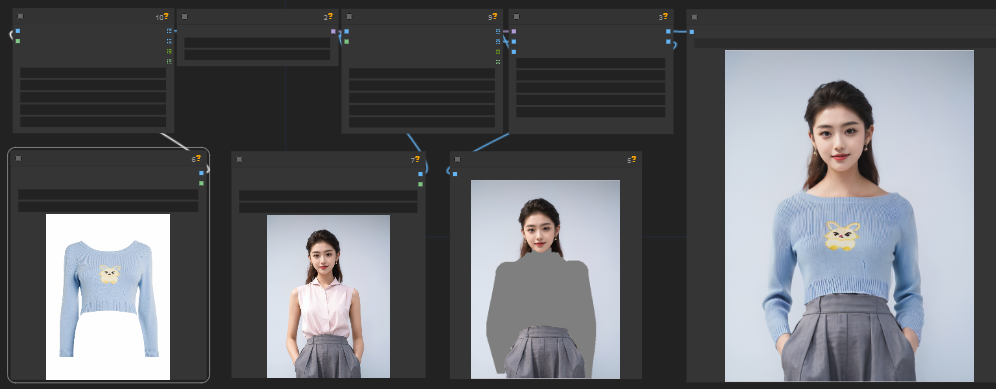This screenshot has width=996, height=389.
Task: Select node 10's top blue grid output
Action: 169,31
